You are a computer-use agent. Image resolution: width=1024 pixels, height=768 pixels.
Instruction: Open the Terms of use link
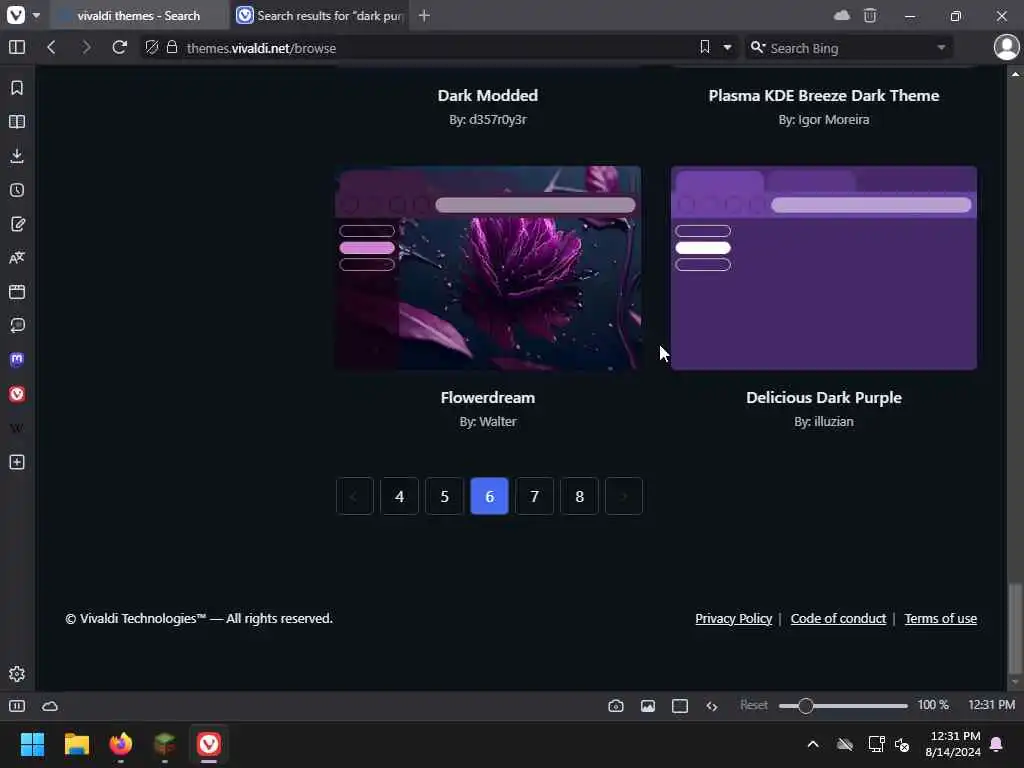(940, 618)
